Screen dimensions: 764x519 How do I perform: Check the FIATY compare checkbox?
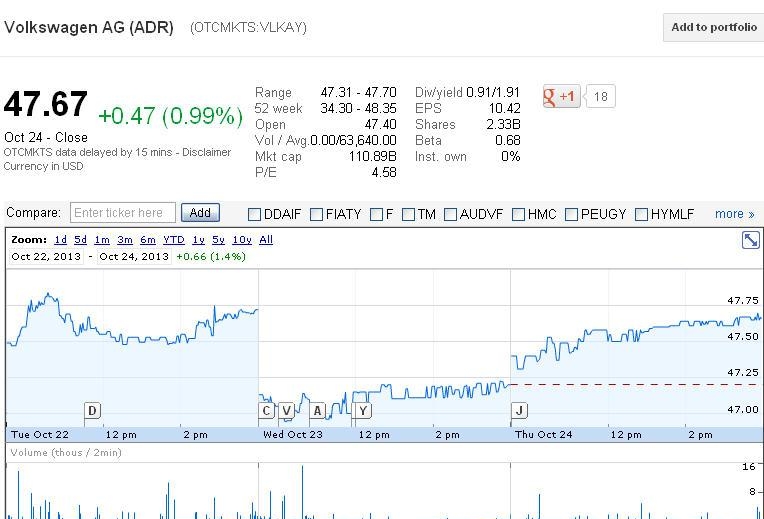(316, 214)
